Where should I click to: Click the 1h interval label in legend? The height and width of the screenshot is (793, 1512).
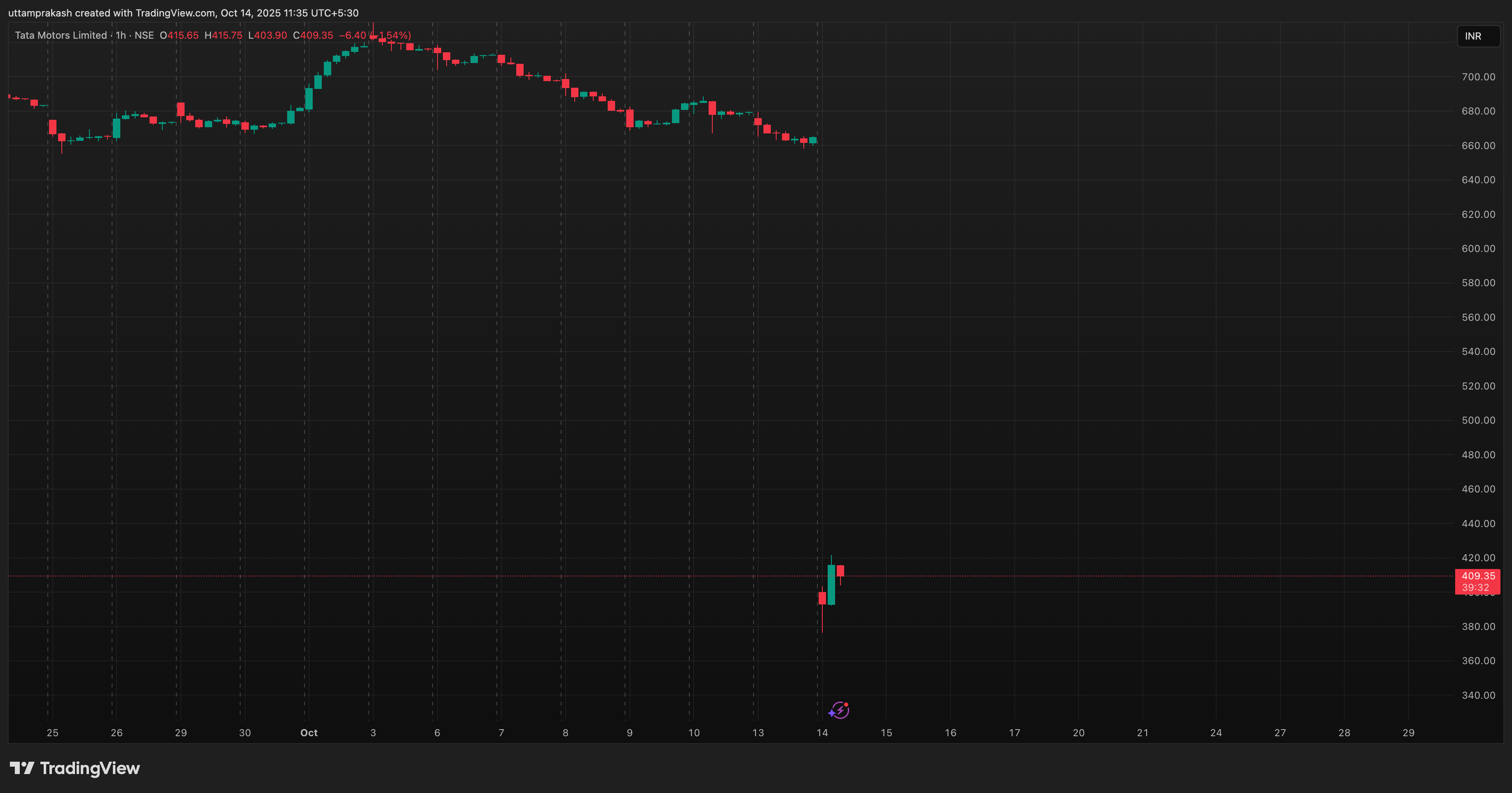pyautogui.click(x=120, y=35)
